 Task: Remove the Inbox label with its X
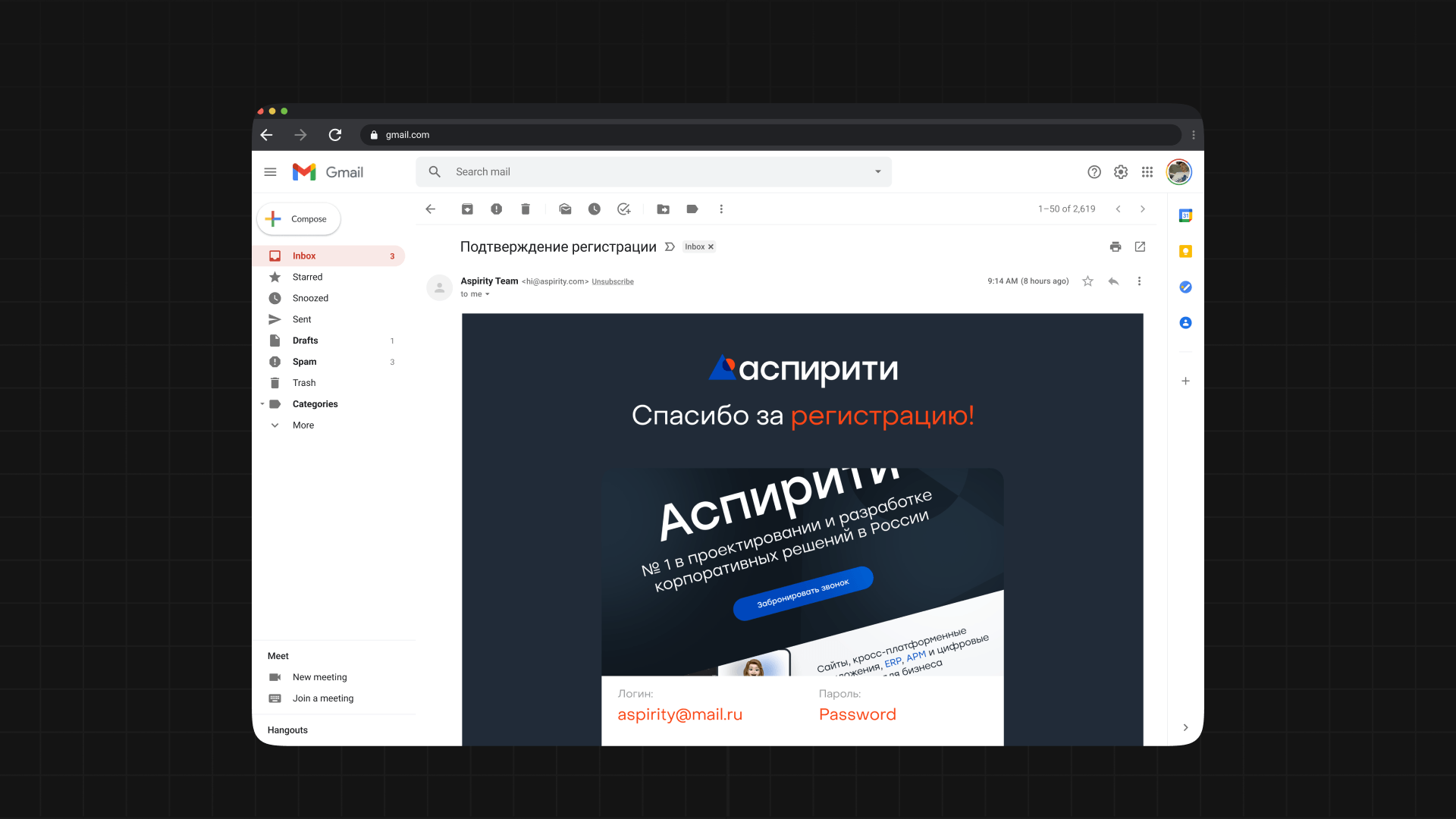711,247
